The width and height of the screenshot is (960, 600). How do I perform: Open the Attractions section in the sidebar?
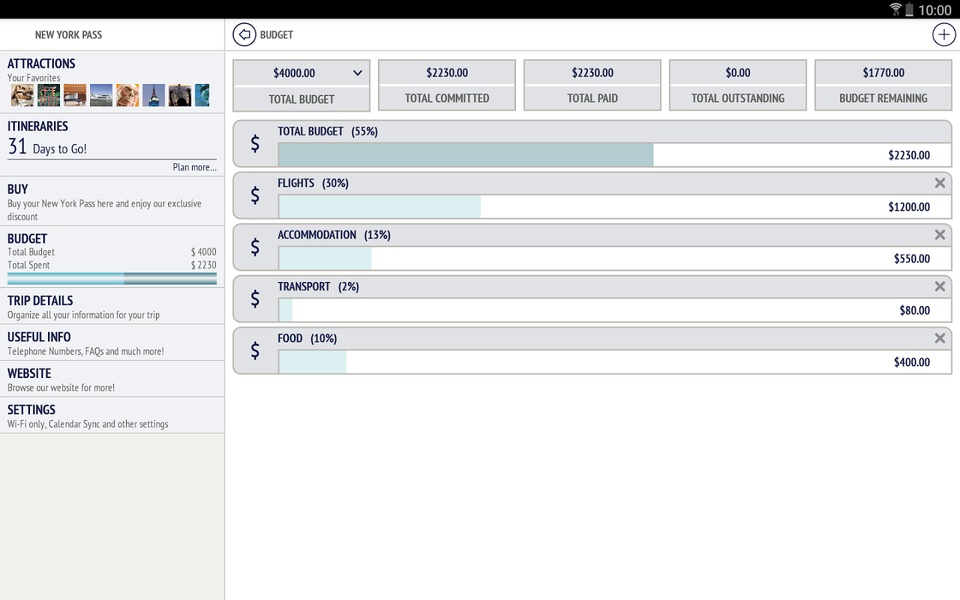tap(112, 82)
